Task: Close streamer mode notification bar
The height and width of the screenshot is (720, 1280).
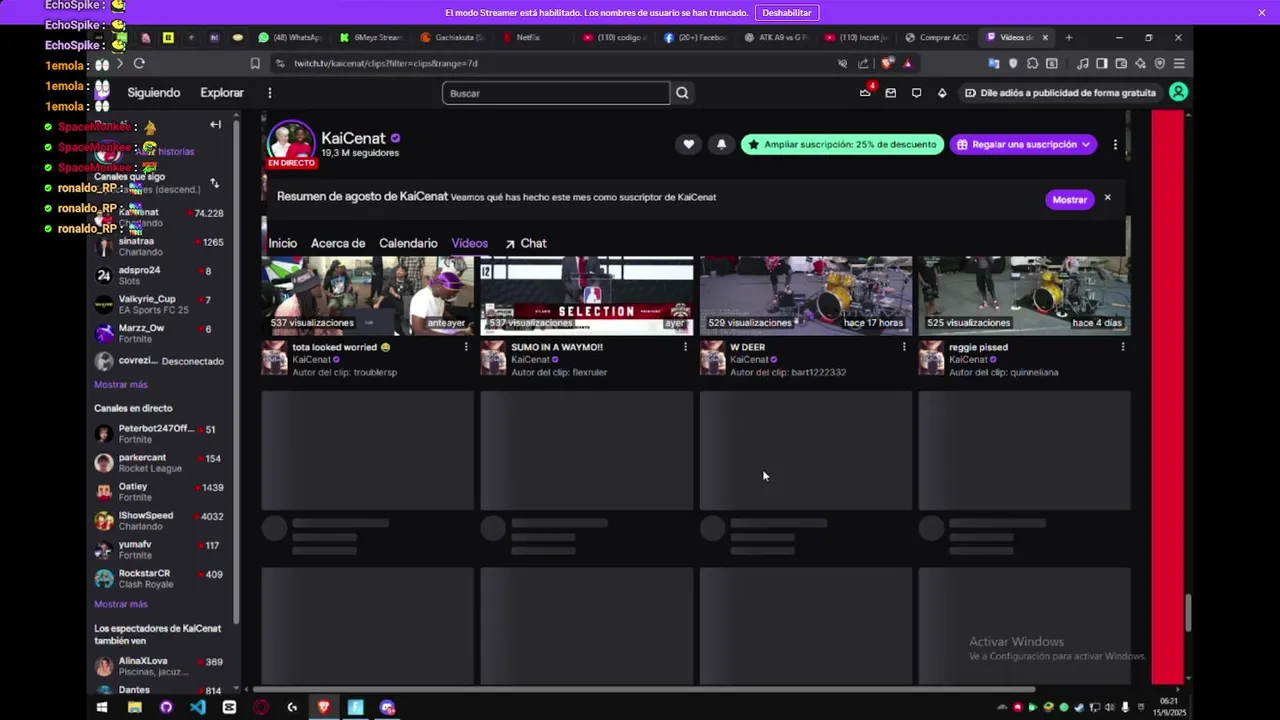Action: click(1262, 12)
